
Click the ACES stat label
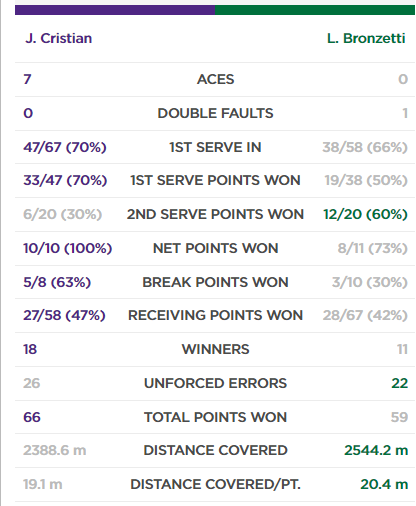click(x=215, y=79)
